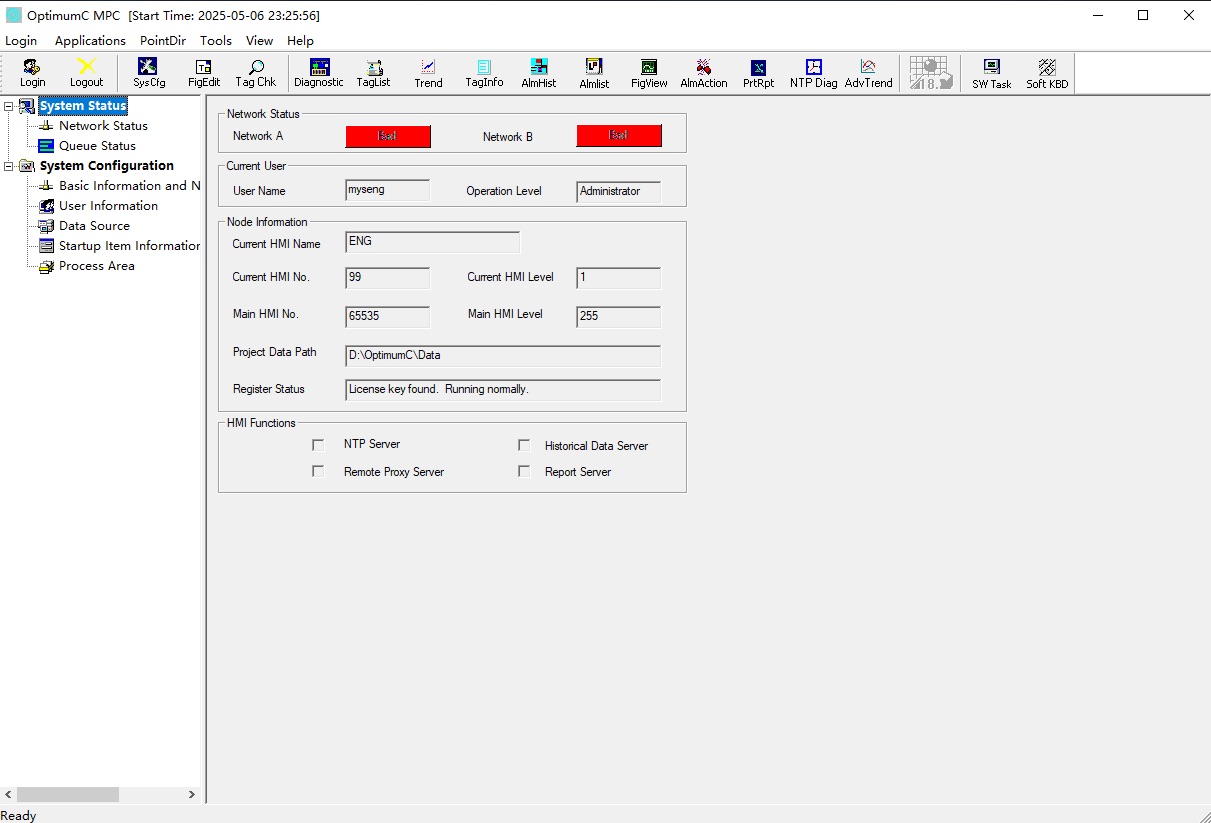Click the User Name field
This screenshot has height=823, width=1211.
[x=388, y=191]
